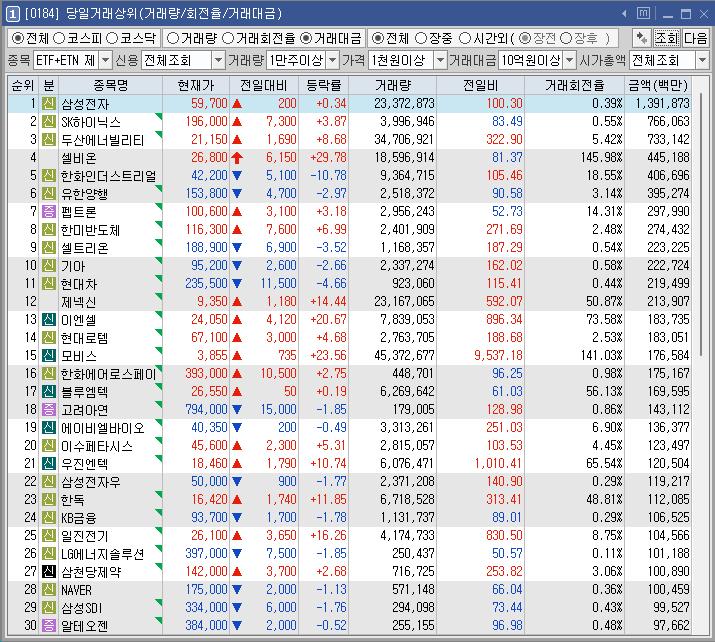Open the stock 삼성전자 link

(x=85, y=104)
